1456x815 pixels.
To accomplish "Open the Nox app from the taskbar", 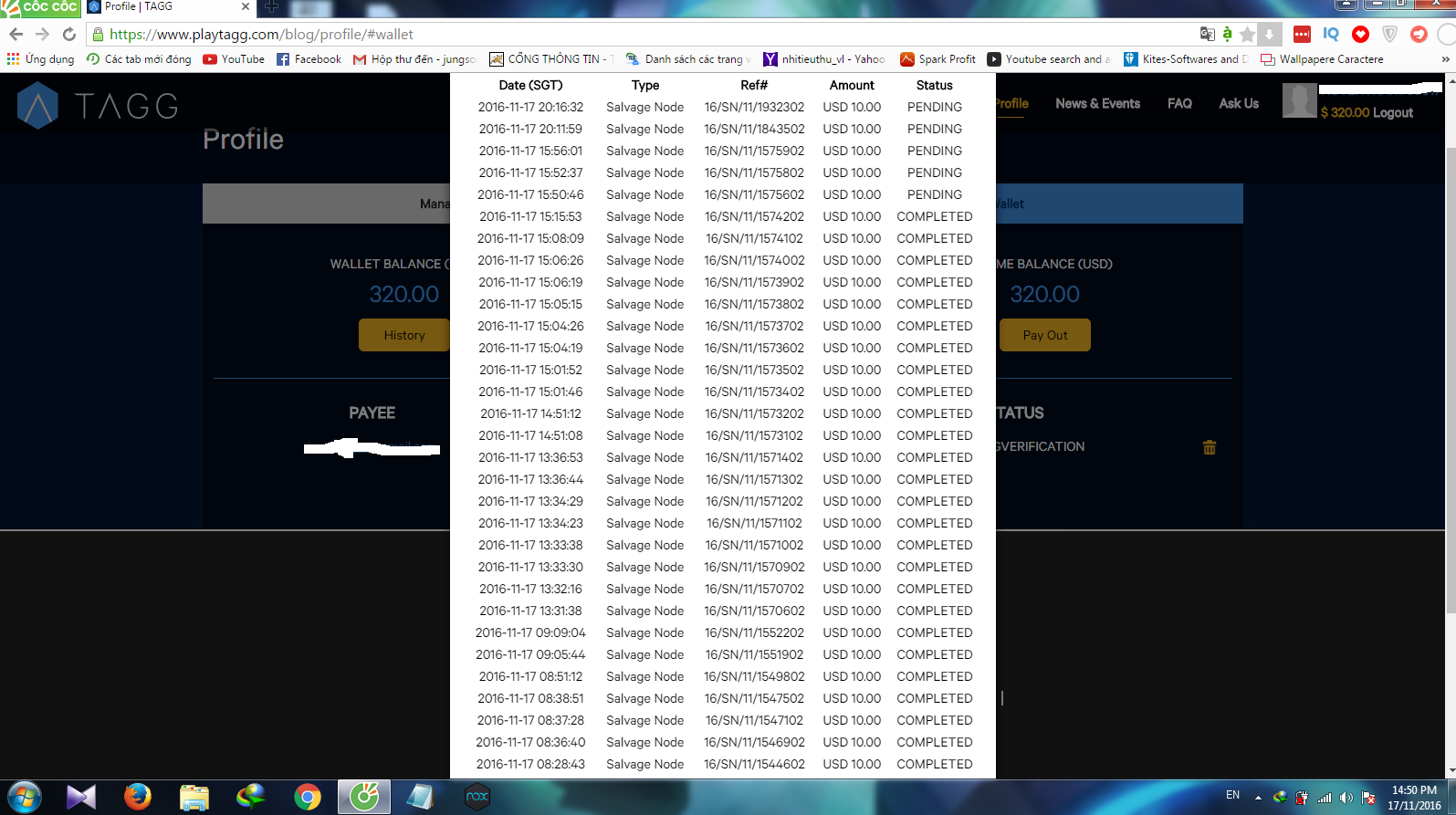I will click(477, 797).
